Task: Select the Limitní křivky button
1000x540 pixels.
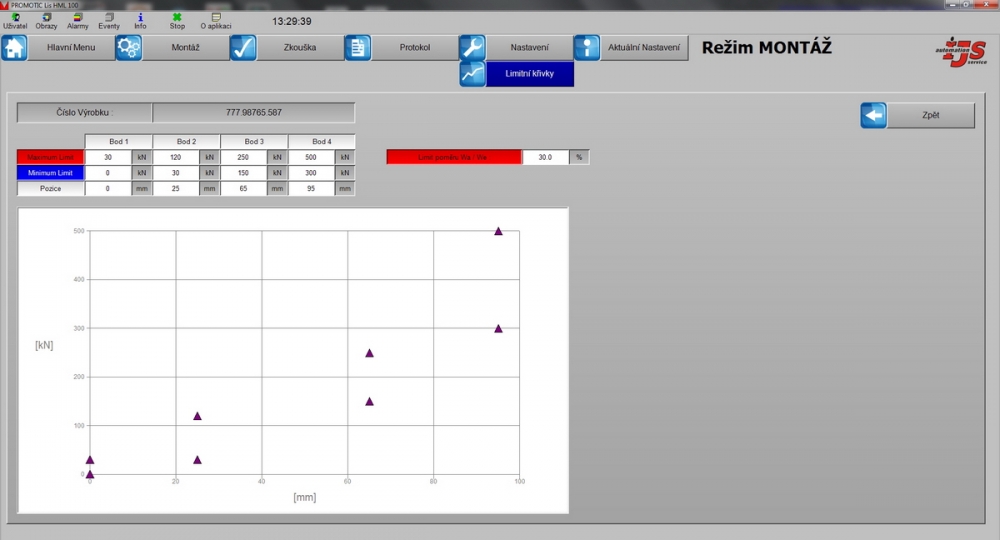Action: tap(529, 74)
